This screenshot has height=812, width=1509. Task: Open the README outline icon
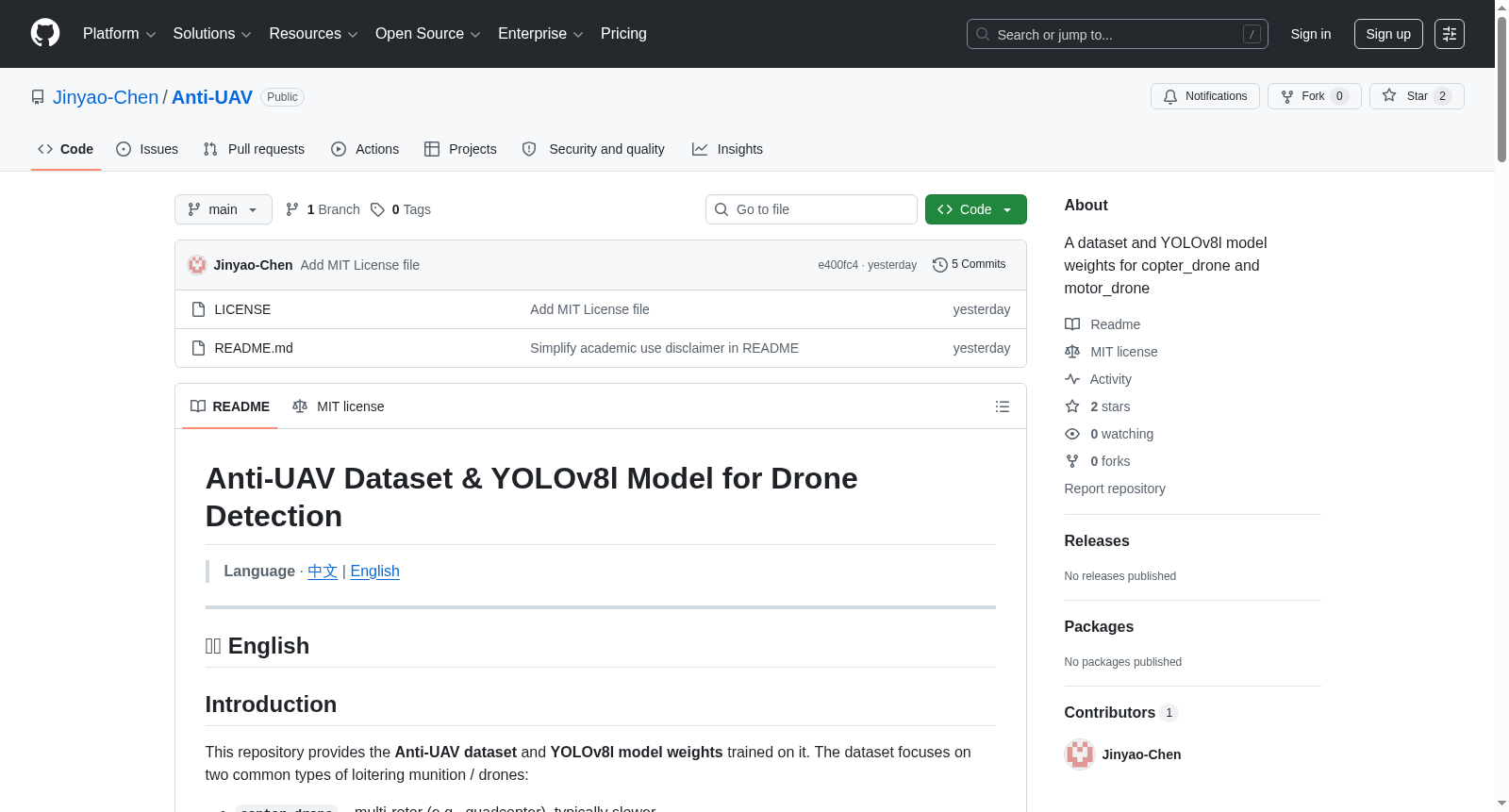[1003, 406]
